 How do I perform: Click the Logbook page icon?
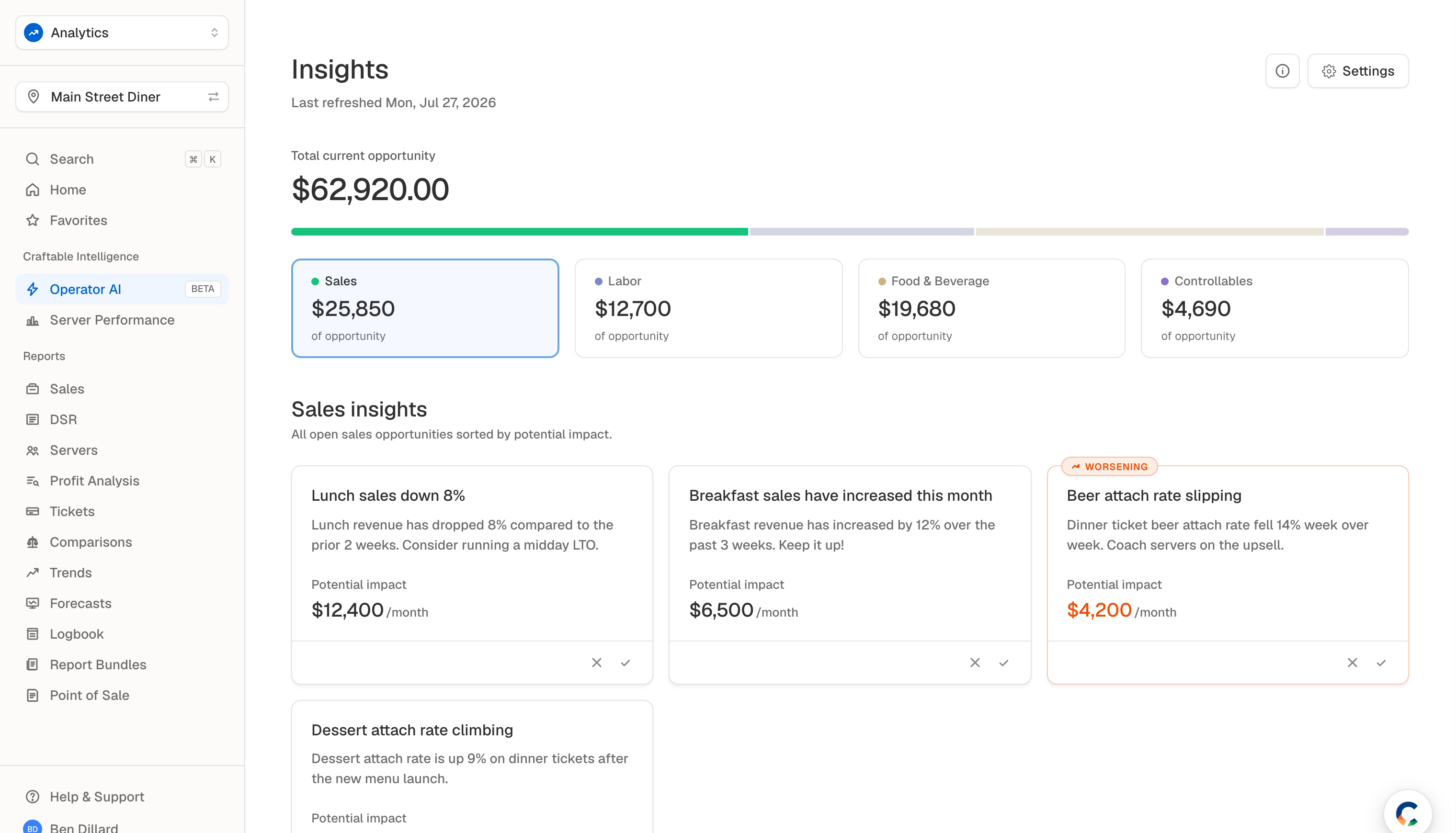(x=33, y=634)
